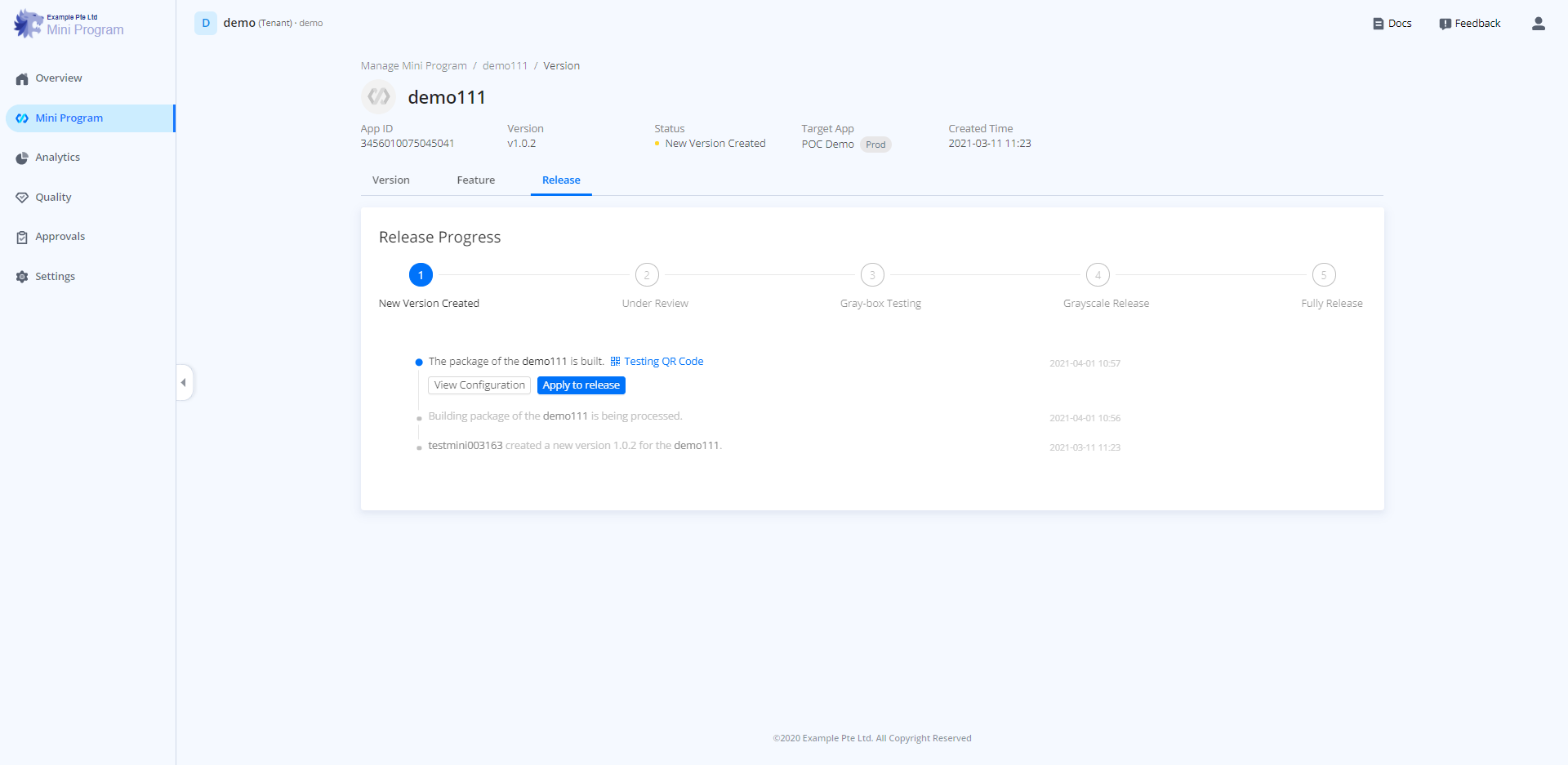Select the Release tab
This screenshot has height=765, width=1568.
click(x=561, y=180)
